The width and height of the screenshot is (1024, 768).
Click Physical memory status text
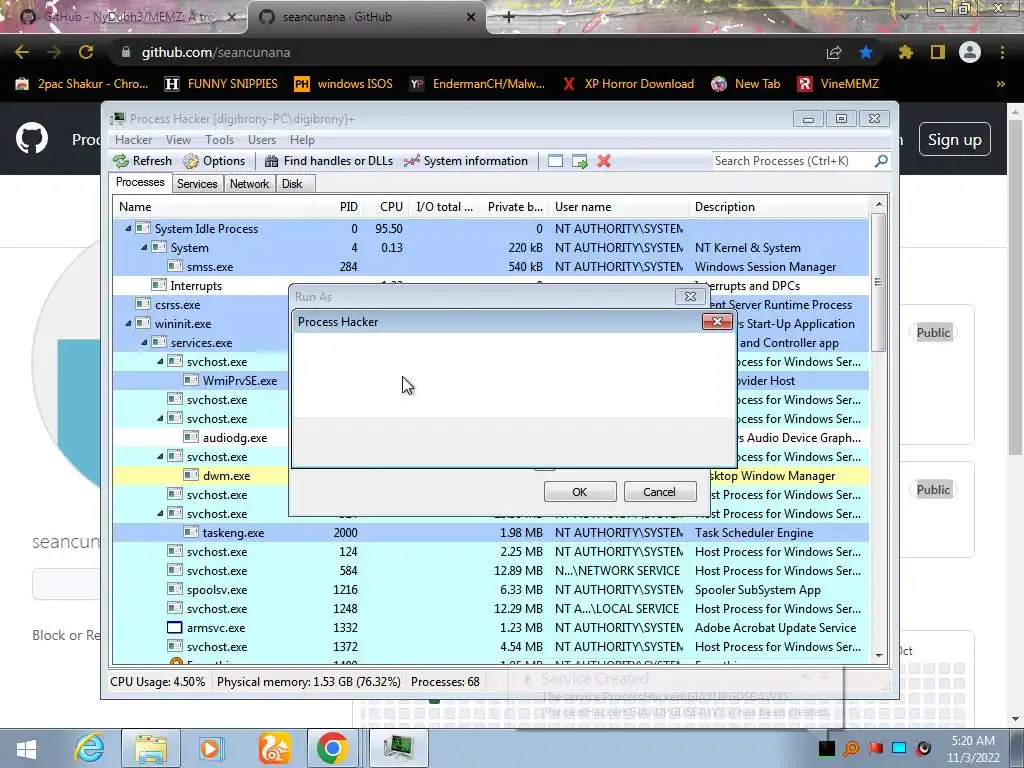[308, 682]
